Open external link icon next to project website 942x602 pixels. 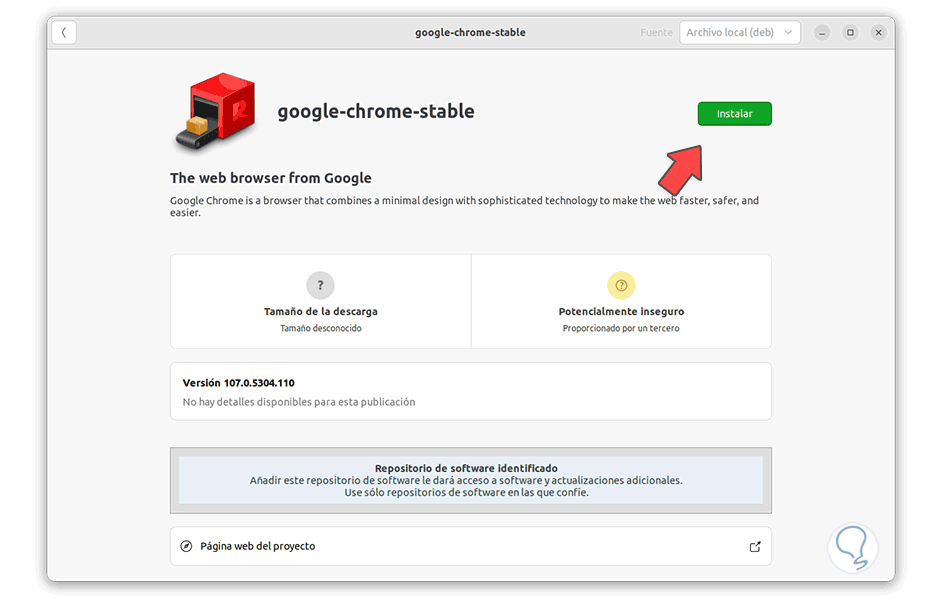[755, 546]
